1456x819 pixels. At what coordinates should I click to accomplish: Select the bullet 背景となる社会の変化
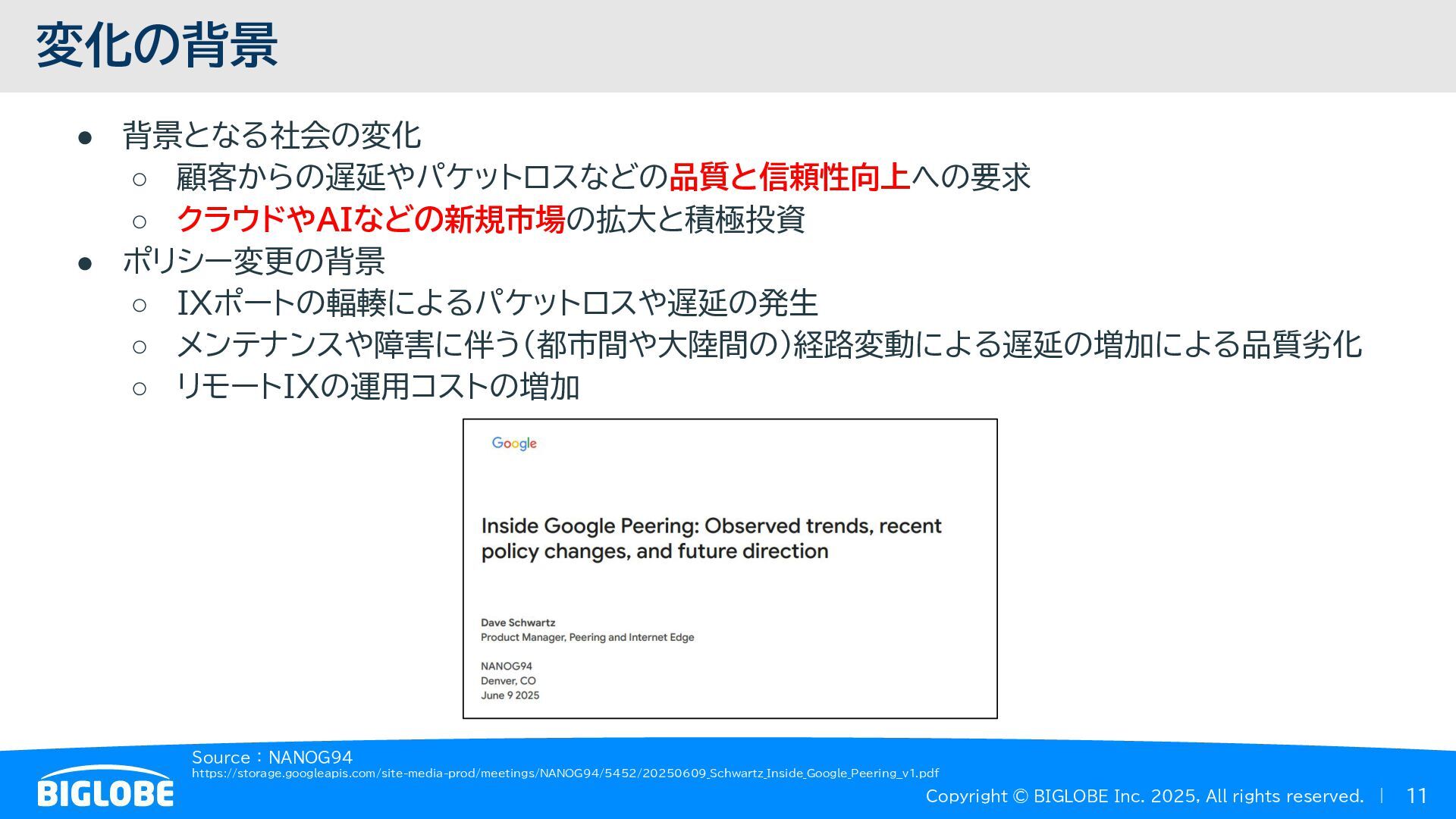271,136
